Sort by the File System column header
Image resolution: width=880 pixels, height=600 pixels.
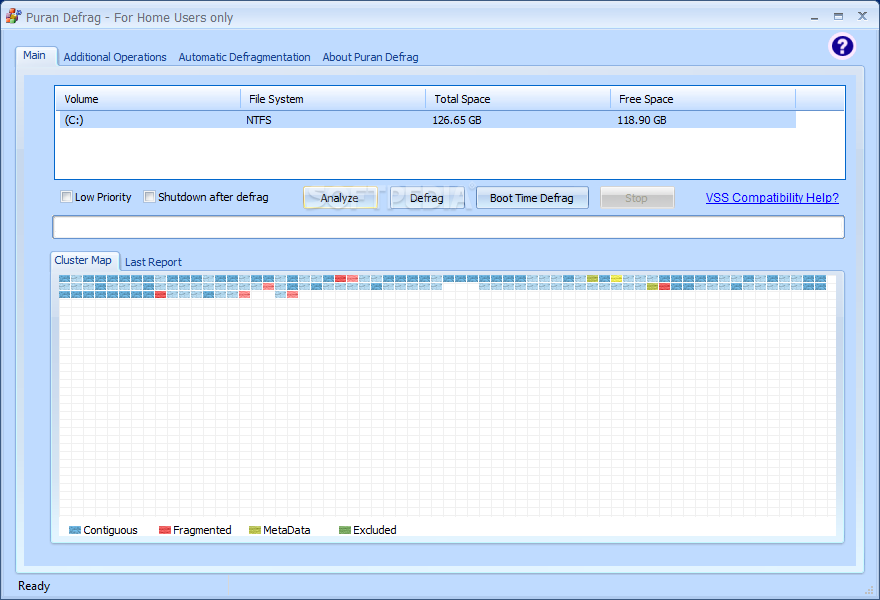[x=333, y=99]
